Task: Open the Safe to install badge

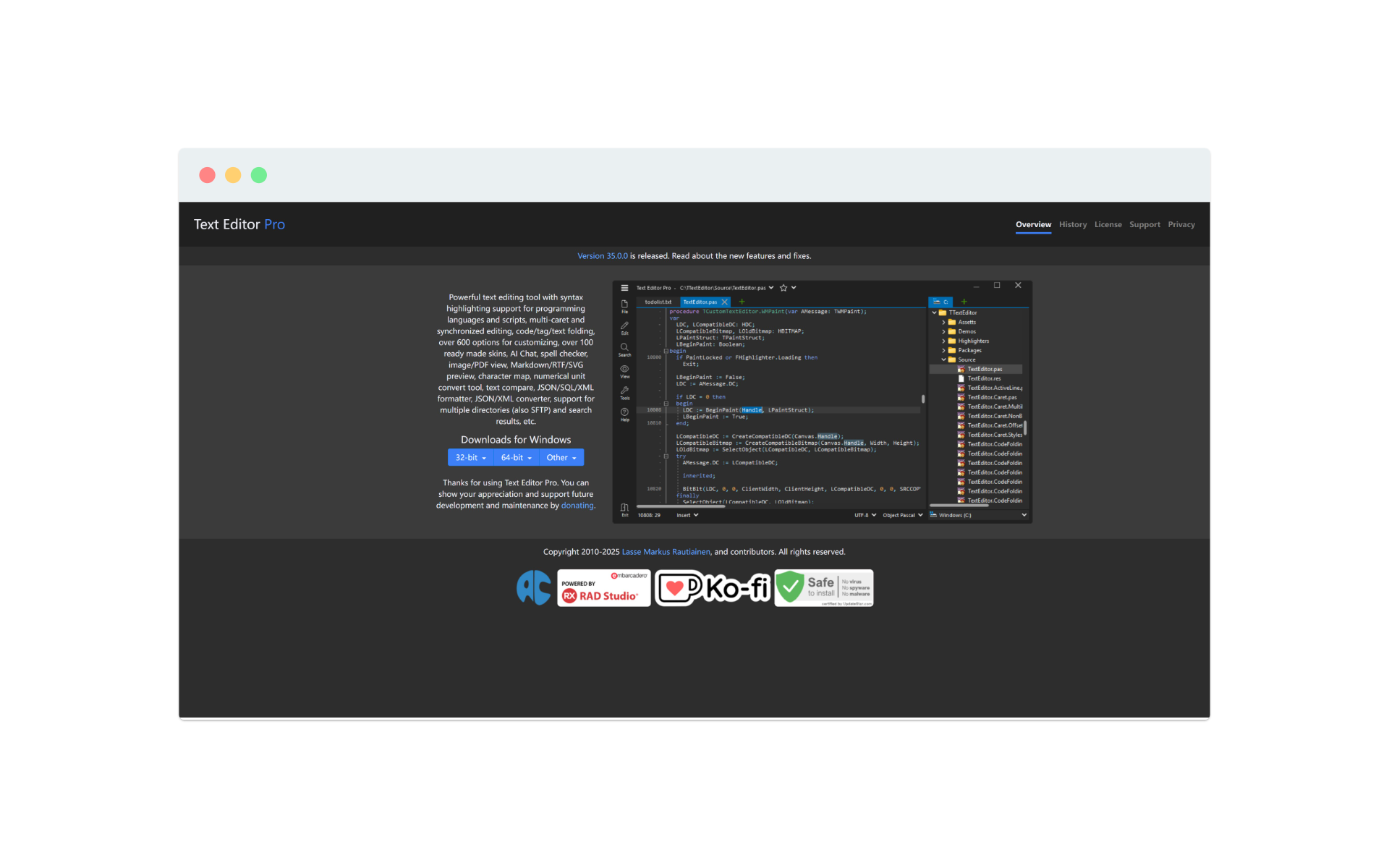Action: point(823,587)
